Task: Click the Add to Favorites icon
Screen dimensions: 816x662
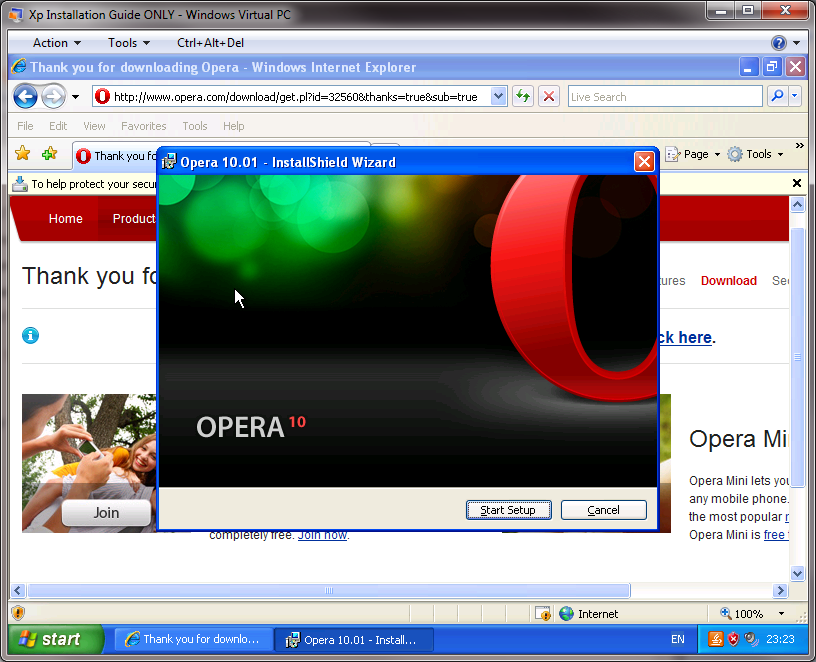Action: [x=49, y=154]
